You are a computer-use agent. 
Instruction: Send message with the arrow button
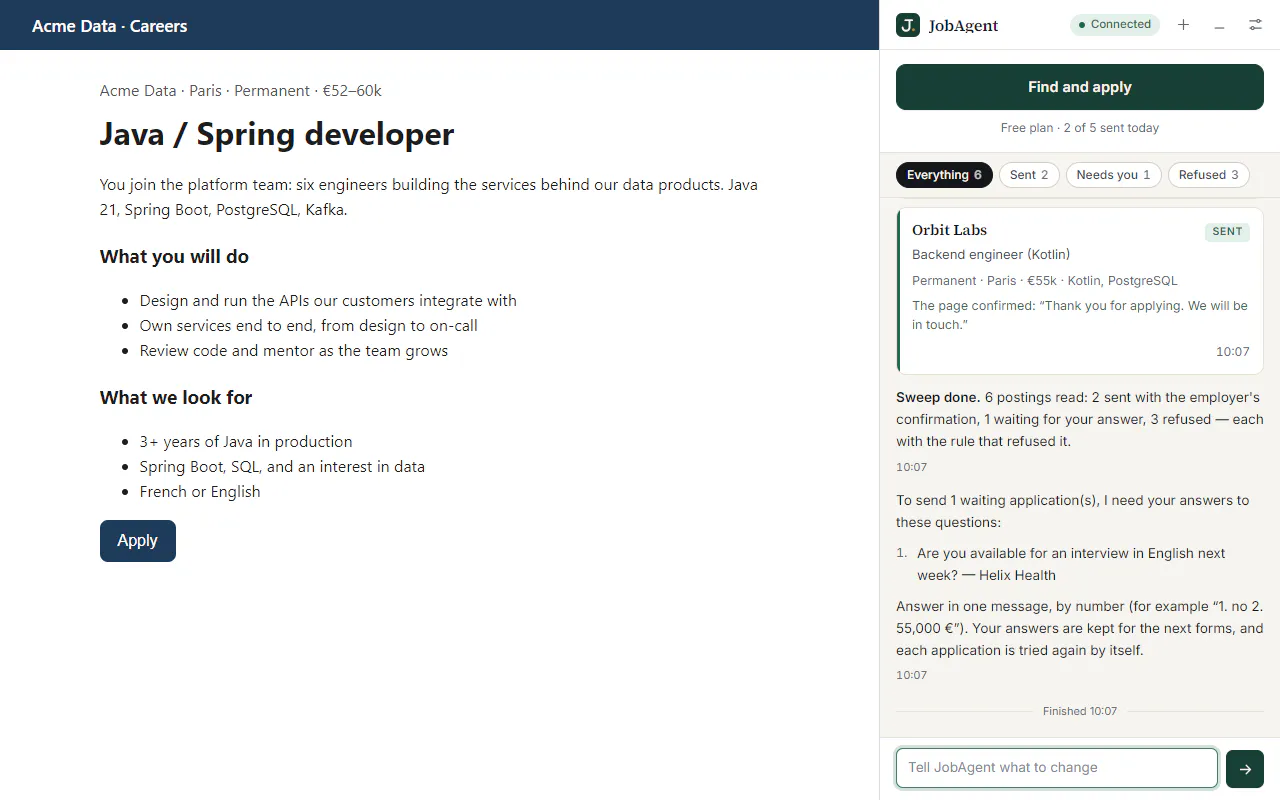pos(1245,769)
